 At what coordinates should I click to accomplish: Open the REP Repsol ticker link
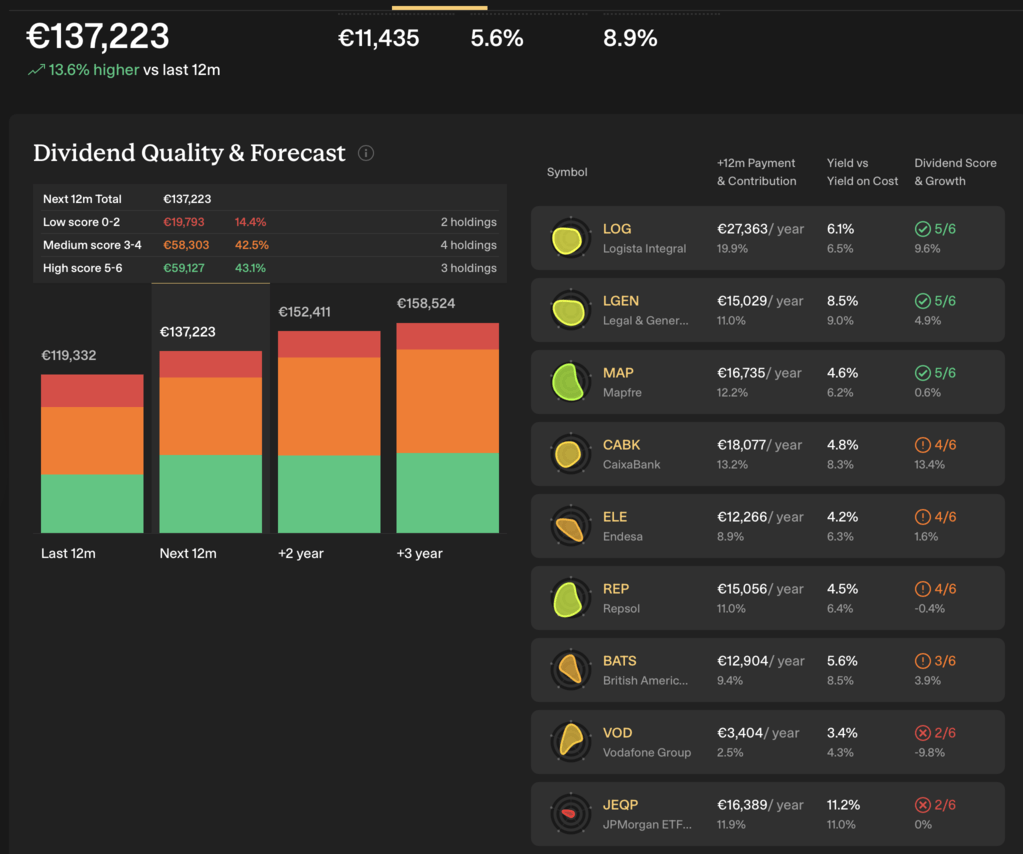(616, 589)
